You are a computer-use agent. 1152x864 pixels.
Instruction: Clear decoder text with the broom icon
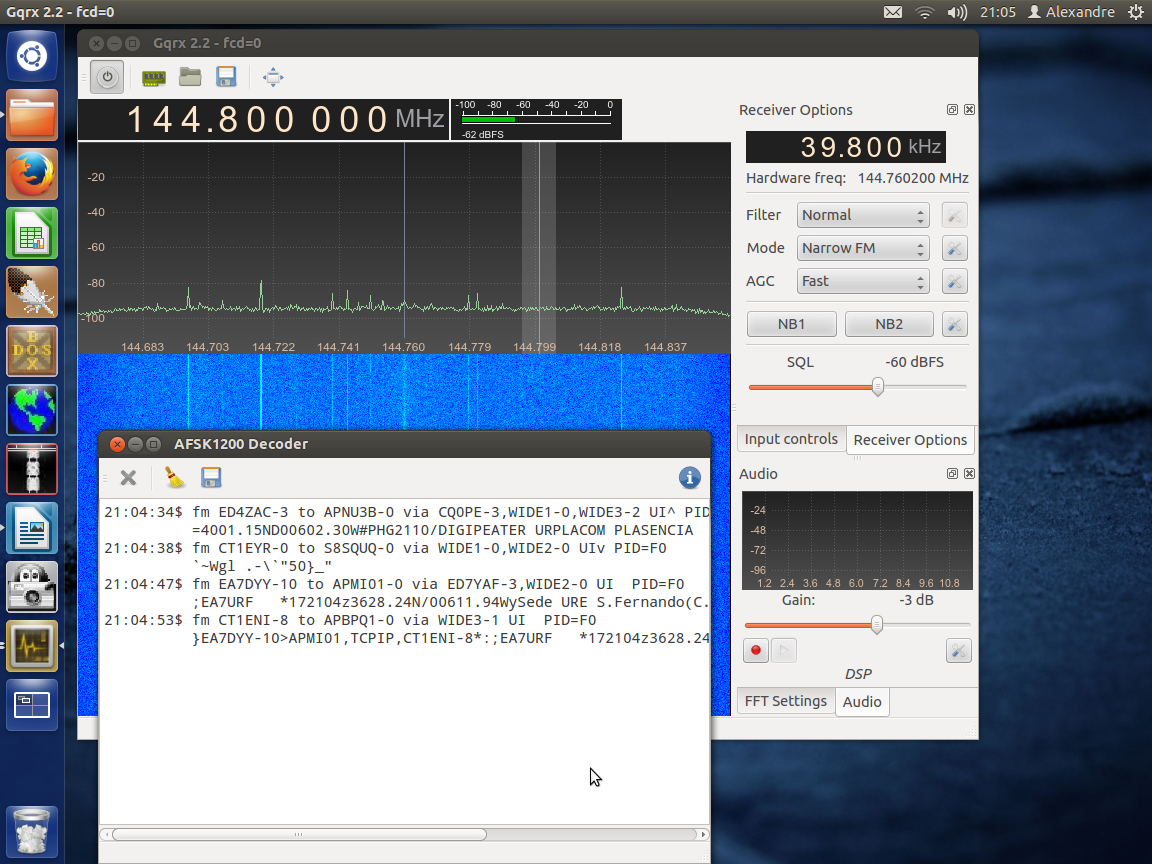176,478
